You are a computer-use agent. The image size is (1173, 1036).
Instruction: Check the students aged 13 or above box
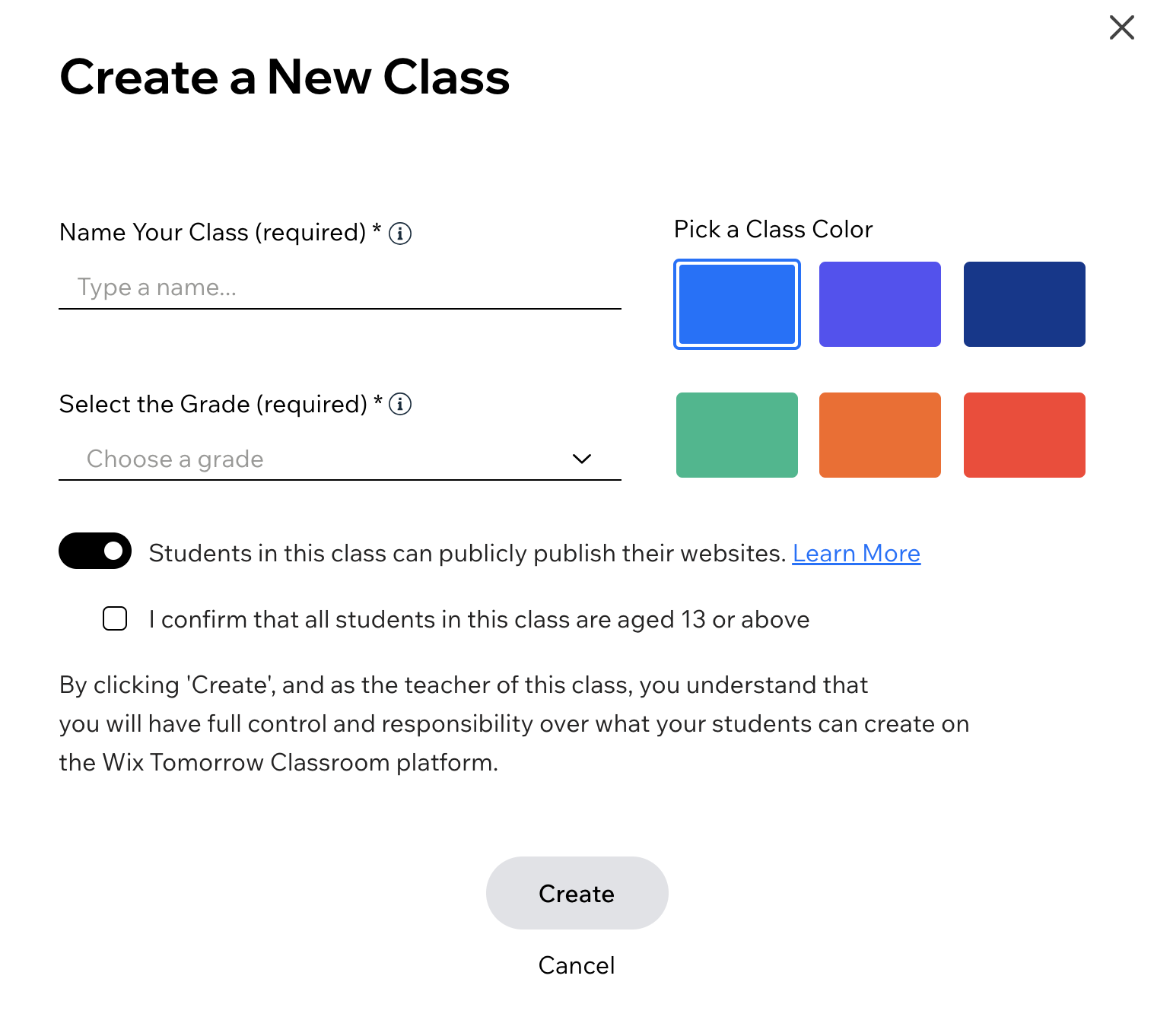pos(115,618)
